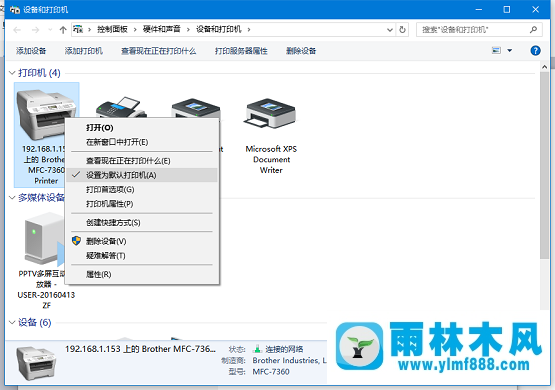Select 疑难解答(T) menu entry
Viewport: 555px width, 390px height.
pyautogui.click(x=142, y=256)
